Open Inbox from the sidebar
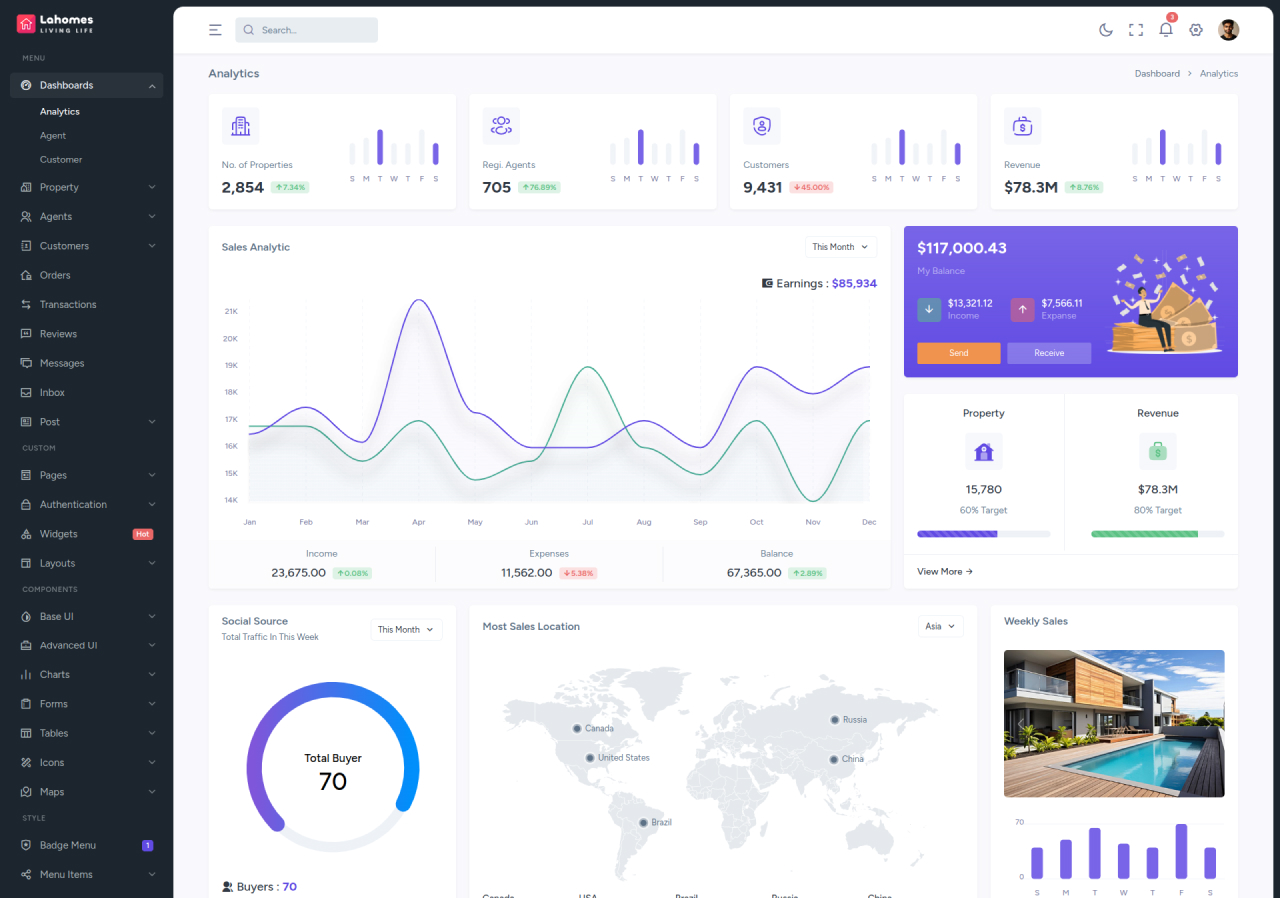The height and width of the screenshot is (898, 1280). click(87, 393)
